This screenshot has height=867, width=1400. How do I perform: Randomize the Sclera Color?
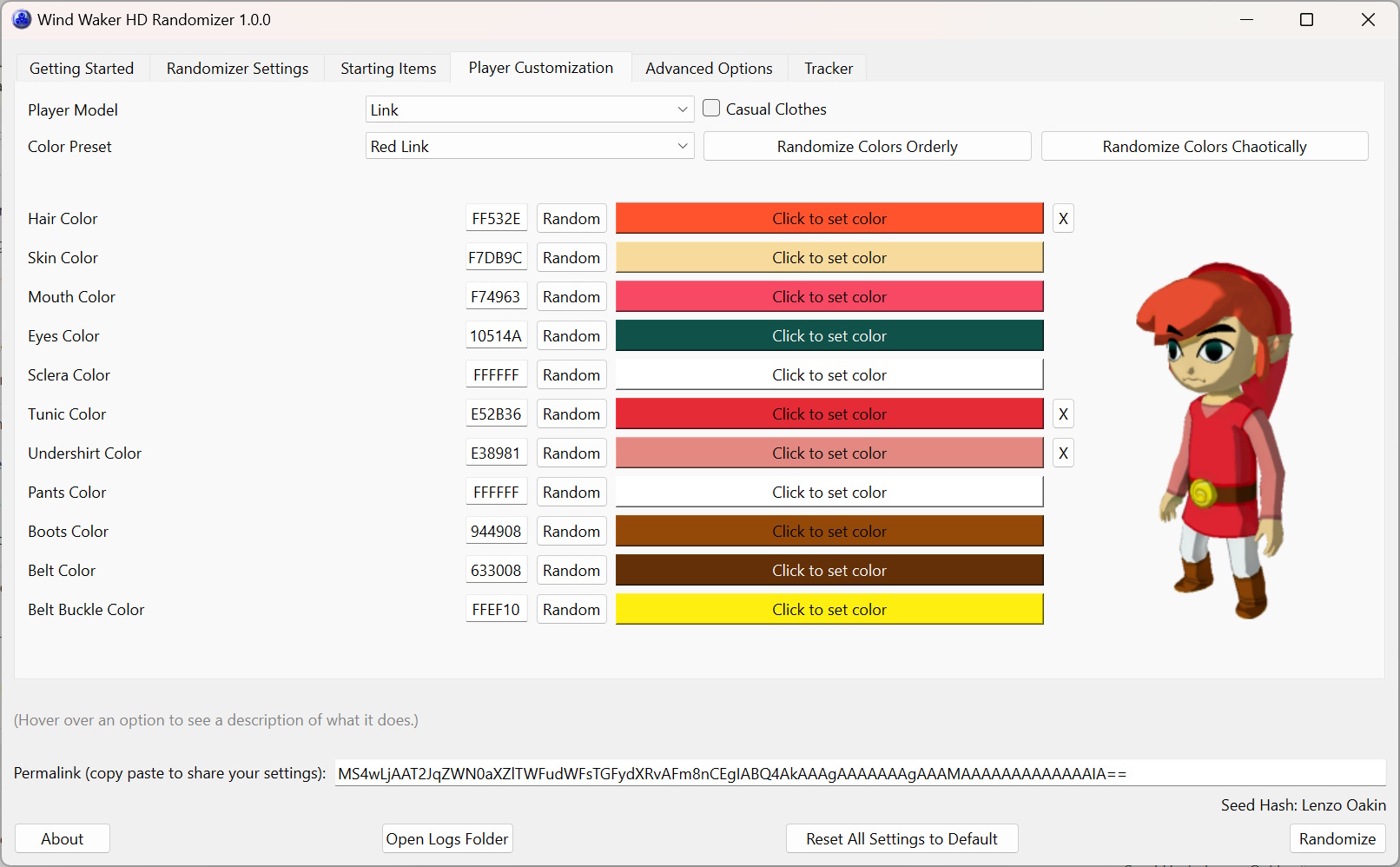[571, 375]
